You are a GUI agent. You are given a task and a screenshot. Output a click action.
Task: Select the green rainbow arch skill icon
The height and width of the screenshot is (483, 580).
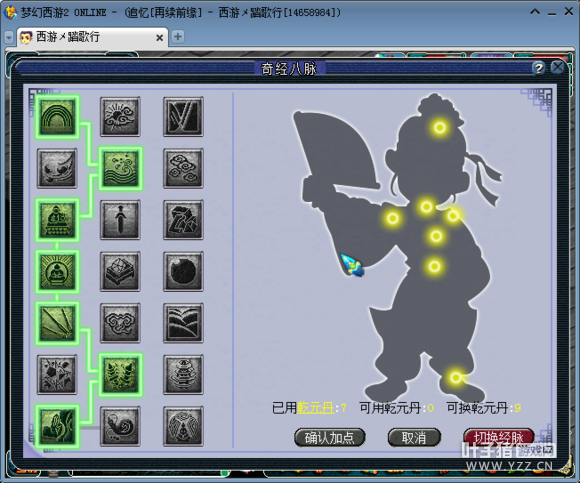point(57,117)
